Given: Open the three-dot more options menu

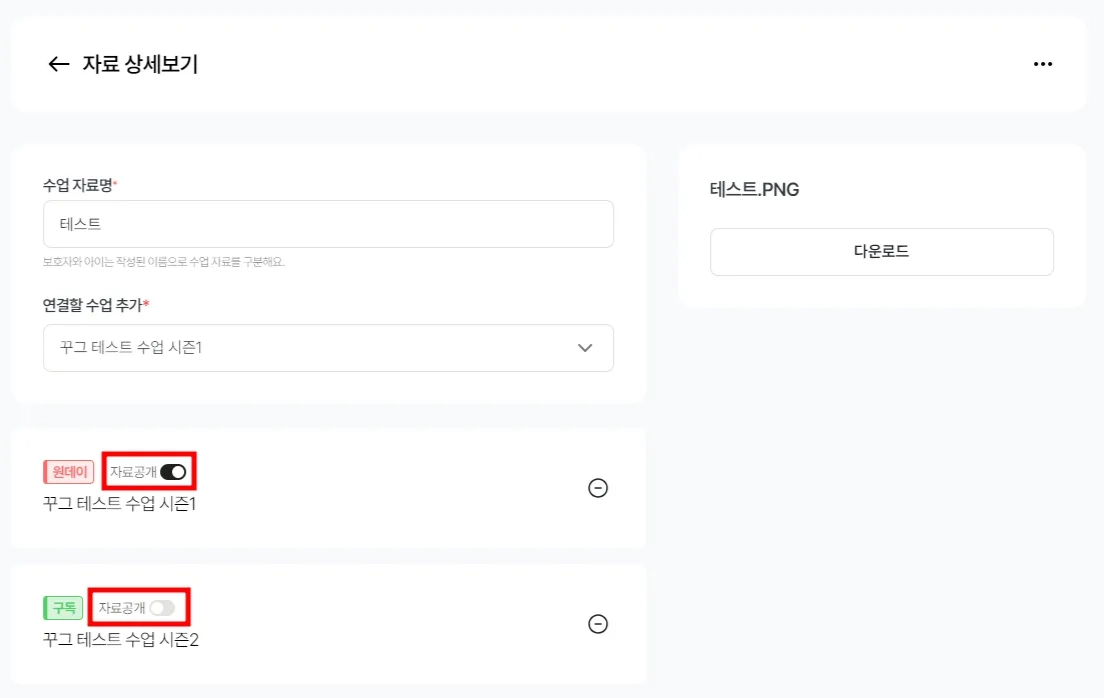Looking at the screenshot, I should pyautogui.click(x=1043, y=64).
